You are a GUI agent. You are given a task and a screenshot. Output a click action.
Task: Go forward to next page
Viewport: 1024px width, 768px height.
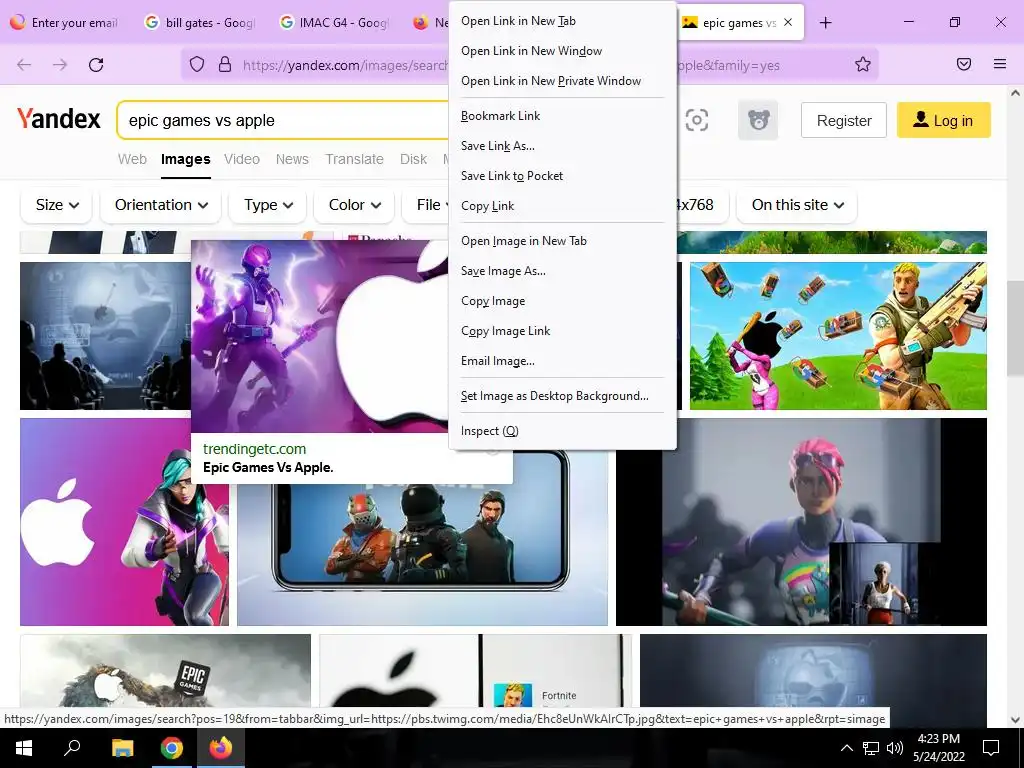point(60,65)
